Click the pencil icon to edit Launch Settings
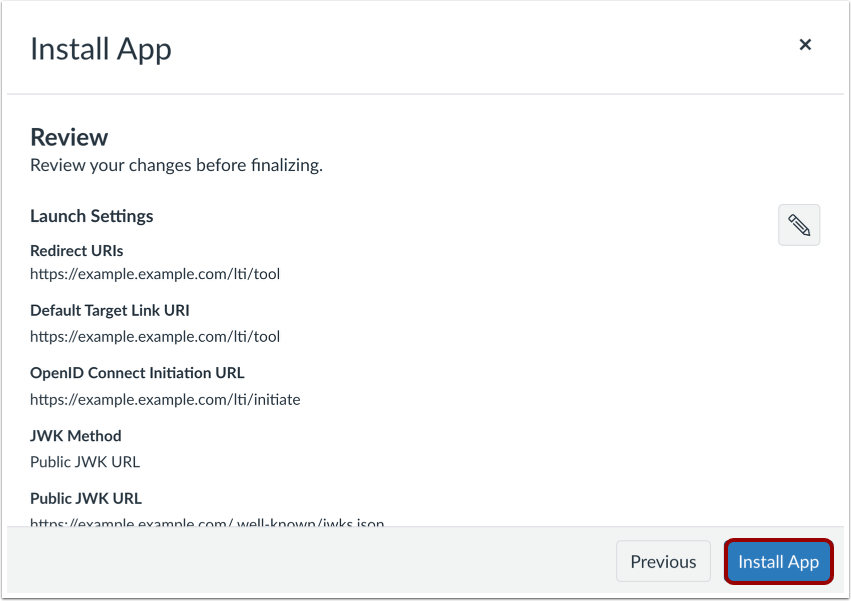The image size is (851, 601). pyautogui.click(x=798, y=224)
